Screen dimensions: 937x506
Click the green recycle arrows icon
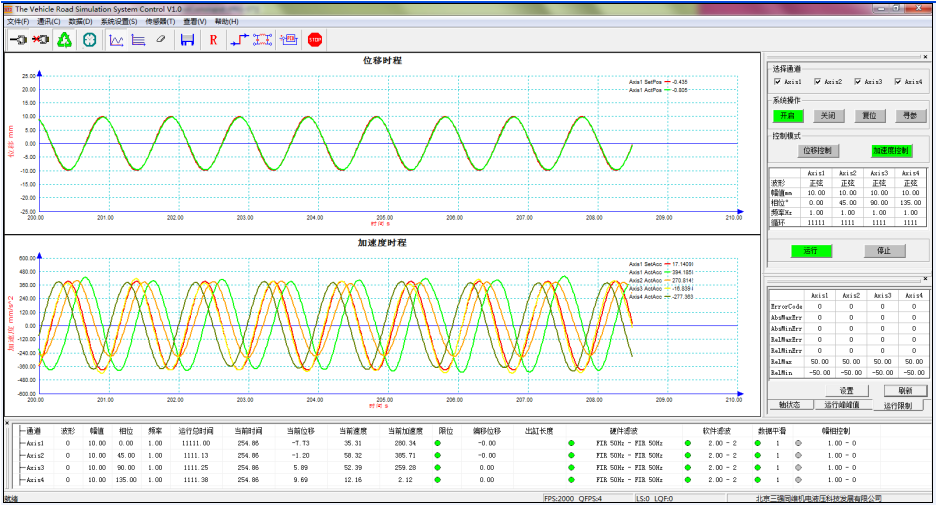pos(64,40)
